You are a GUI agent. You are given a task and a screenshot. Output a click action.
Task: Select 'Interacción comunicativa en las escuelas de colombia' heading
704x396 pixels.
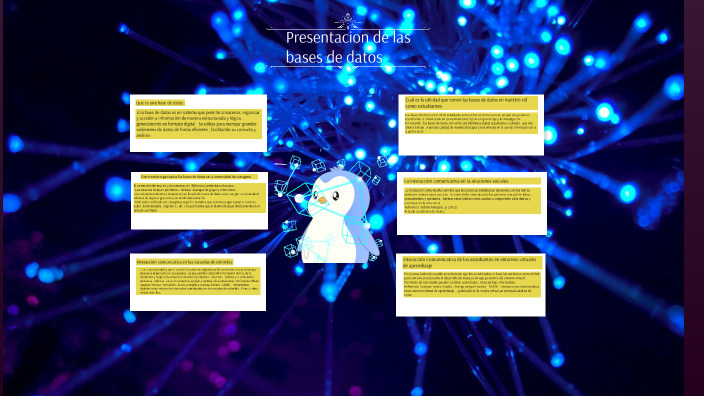(x=185, y=262)
